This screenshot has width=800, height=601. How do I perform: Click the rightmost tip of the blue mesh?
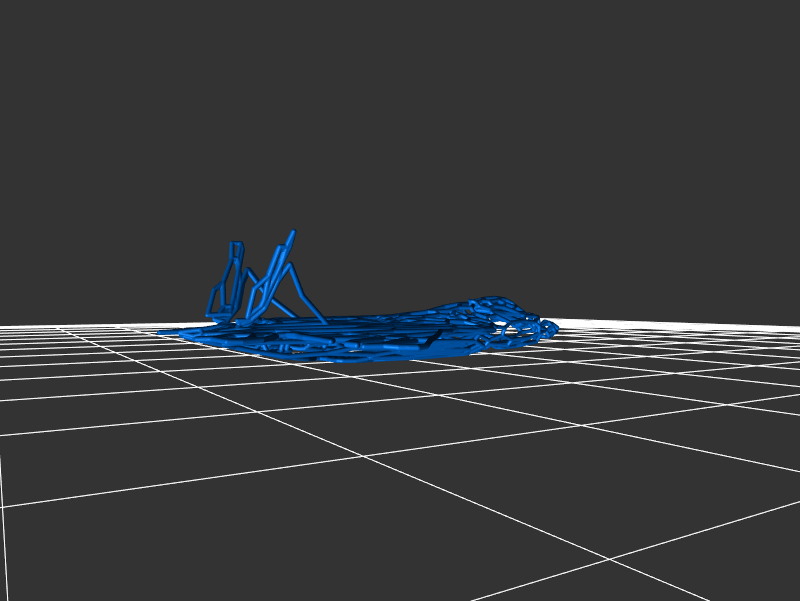pos(556,326)
